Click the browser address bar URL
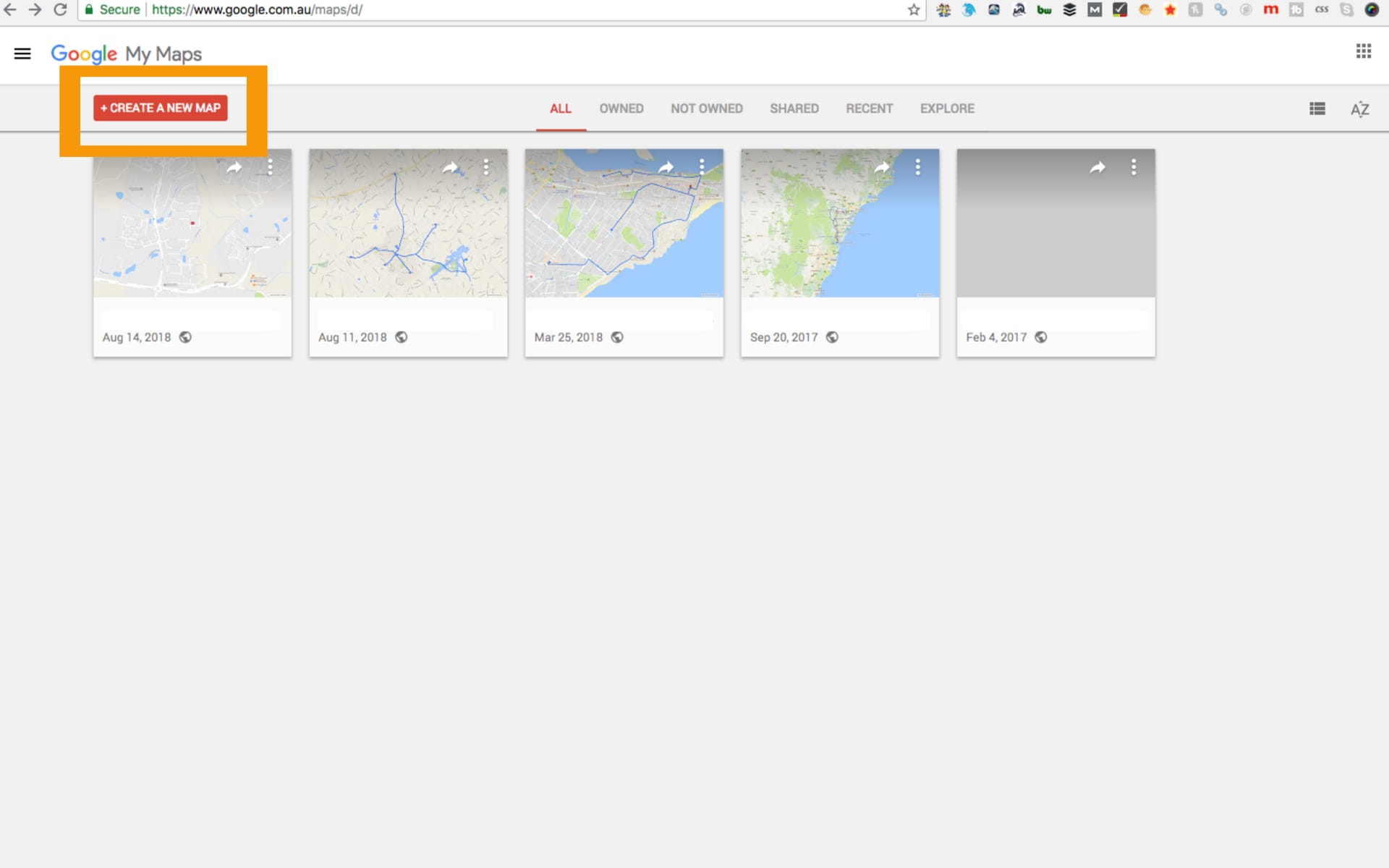Screen dimensions: 1389x868 (257, 9)
